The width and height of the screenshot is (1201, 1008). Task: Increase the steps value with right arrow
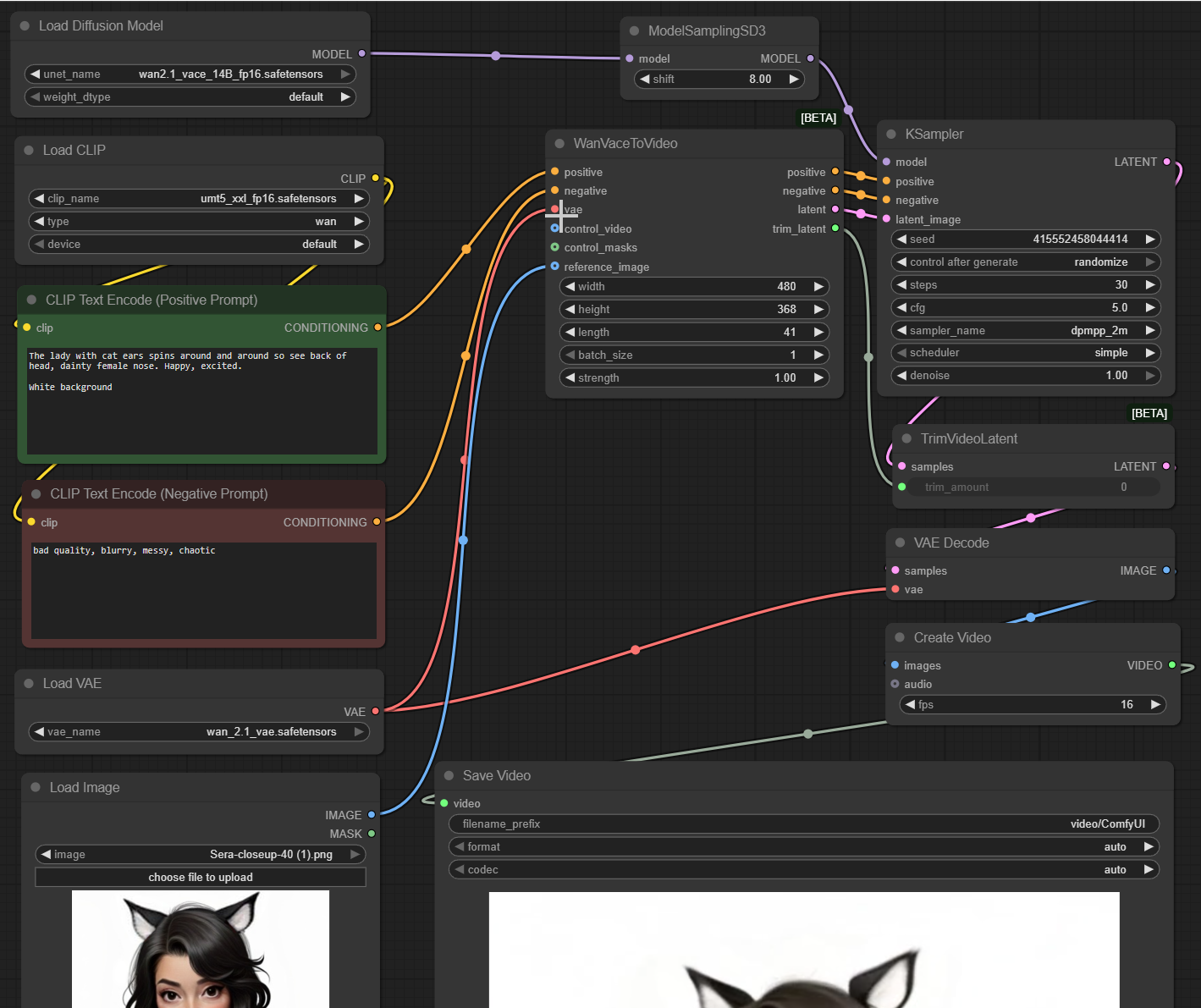[x=1150, y=285]
